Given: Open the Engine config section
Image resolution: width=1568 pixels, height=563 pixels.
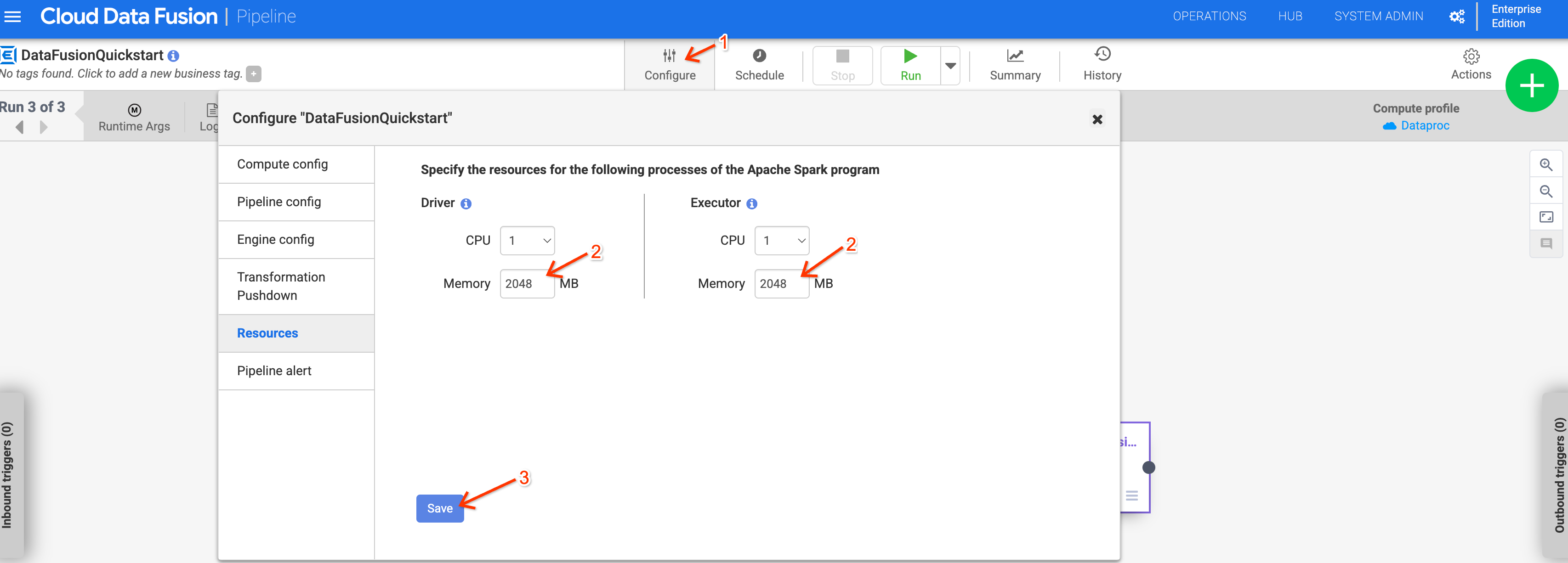Looking at the screenshot, I should (276, 239).
